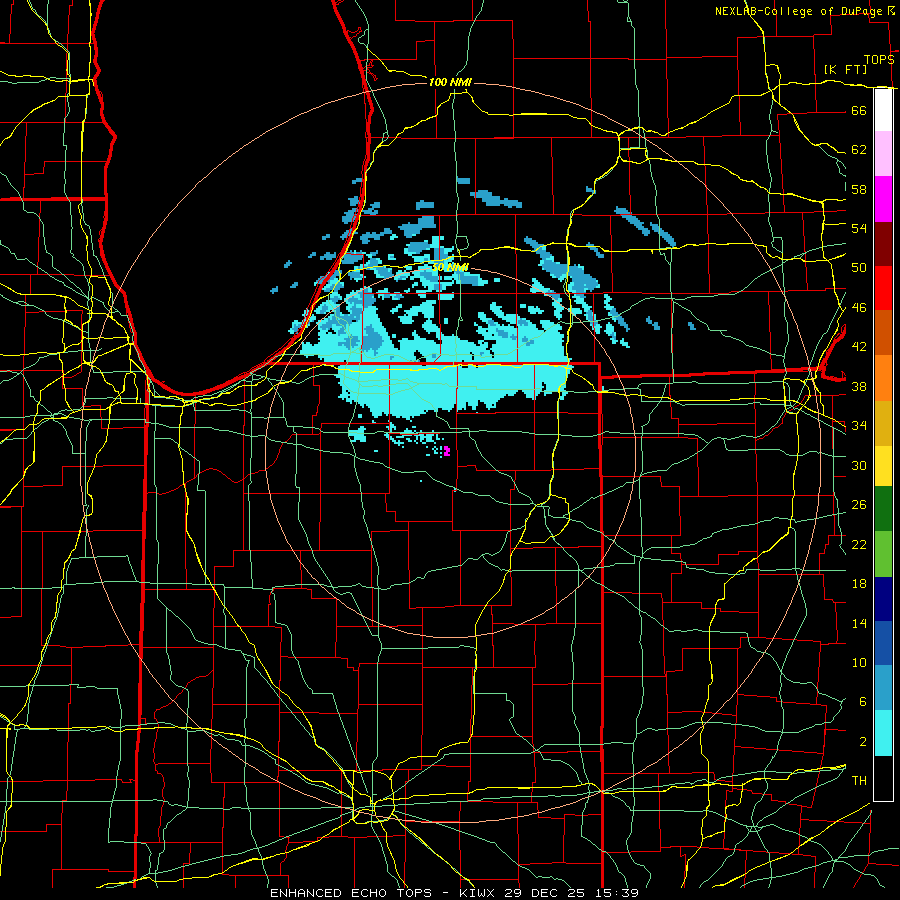This screenshot has width=900, height=900.
Task: Click the dark red legend swatch
Action: pos(883,243)
